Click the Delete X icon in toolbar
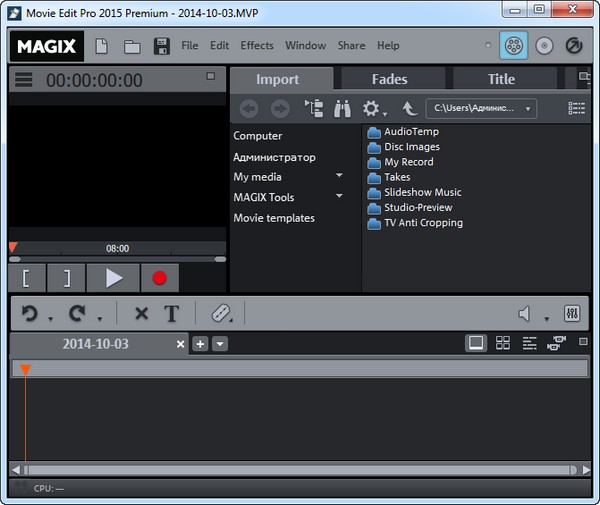This screenshot has width=600, height=505. pos(141,314)
